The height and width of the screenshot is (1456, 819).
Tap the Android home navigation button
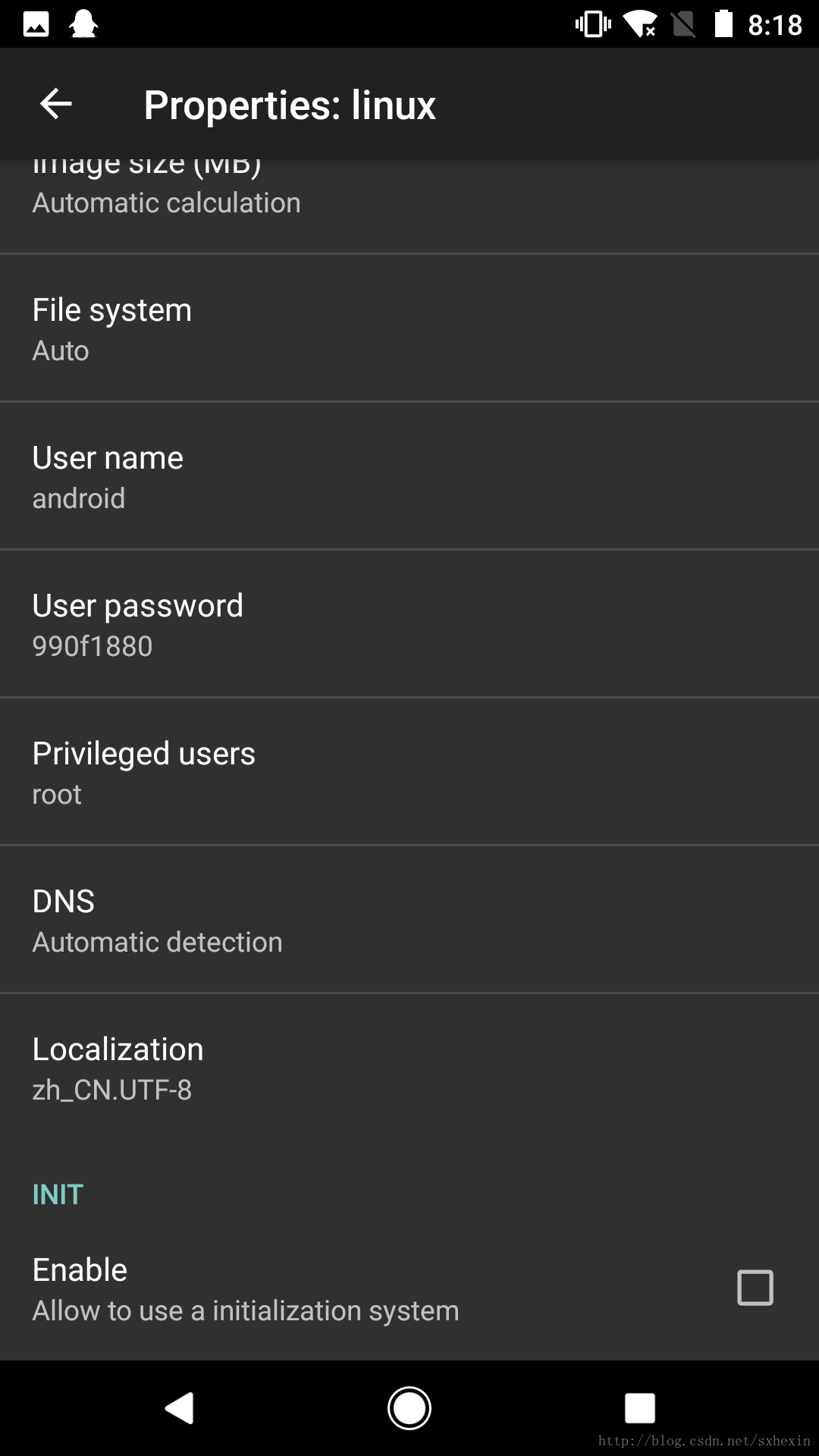(409, 1408)
